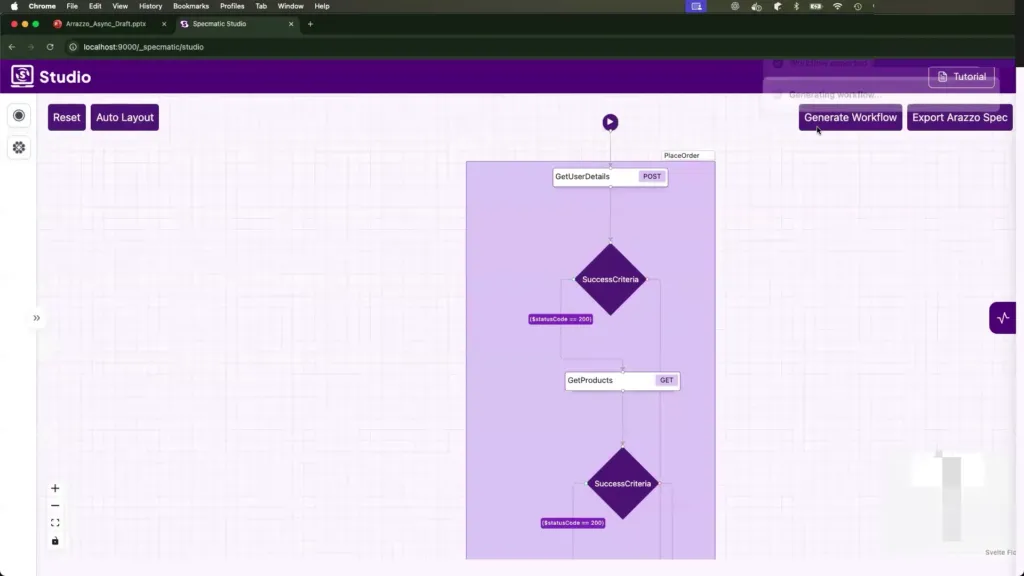
Task: Toggle the canvas lock icon
Action: (55, 541)
